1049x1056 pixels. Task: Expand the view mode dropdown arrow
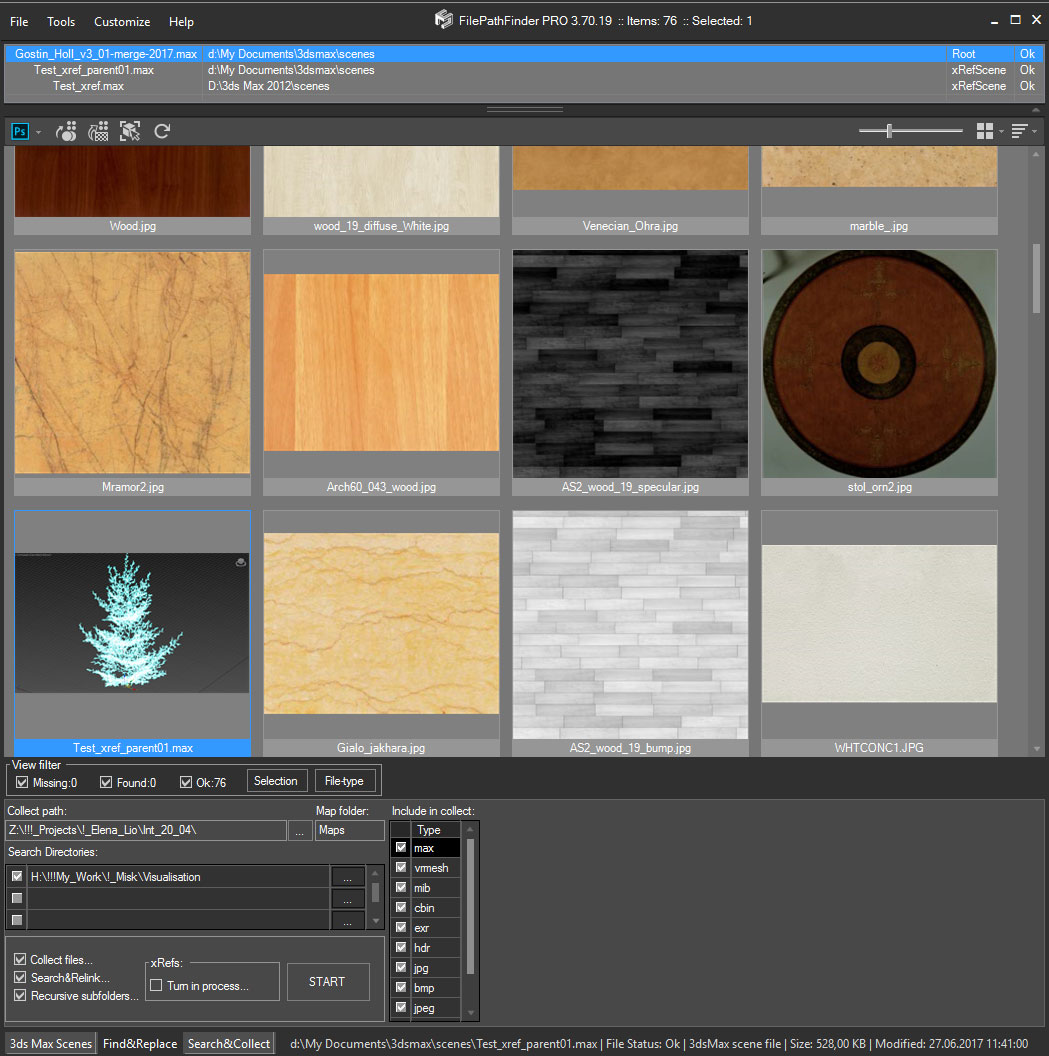[x=1001, y=132]
